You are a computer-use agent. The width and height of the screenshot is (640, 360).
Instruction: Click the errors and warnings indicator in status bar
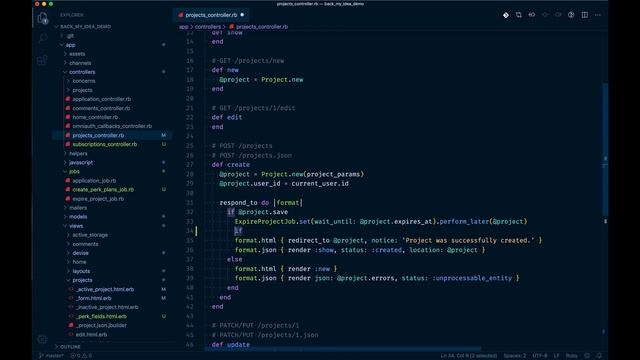81,356
